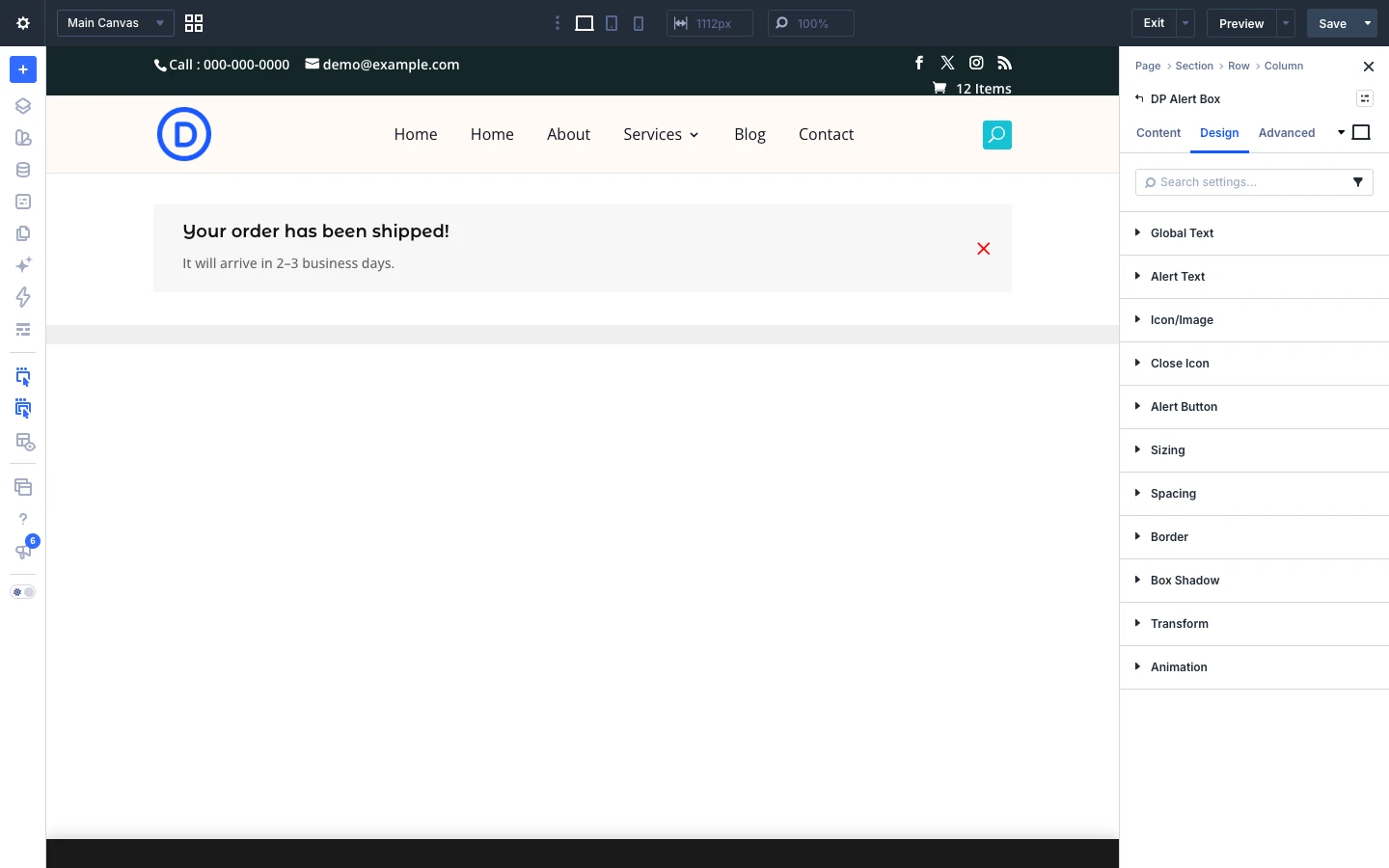Open the announcements megaphone icon with badge
Screen dimensions: 1389x868
(x=23, y=551)
